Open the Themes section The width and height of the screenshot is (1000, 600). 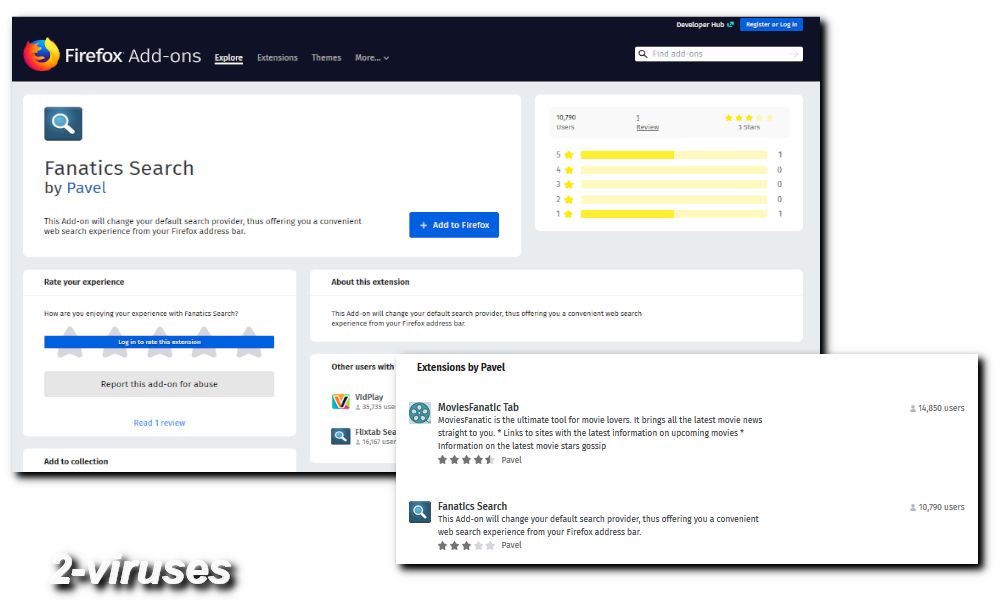[326, 58]
